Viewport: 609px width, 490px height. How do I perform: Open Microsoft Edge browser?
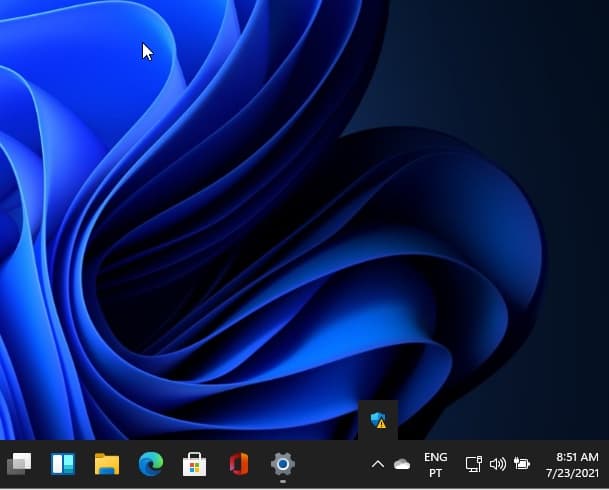pyautogui.click(x=151, y=464)
